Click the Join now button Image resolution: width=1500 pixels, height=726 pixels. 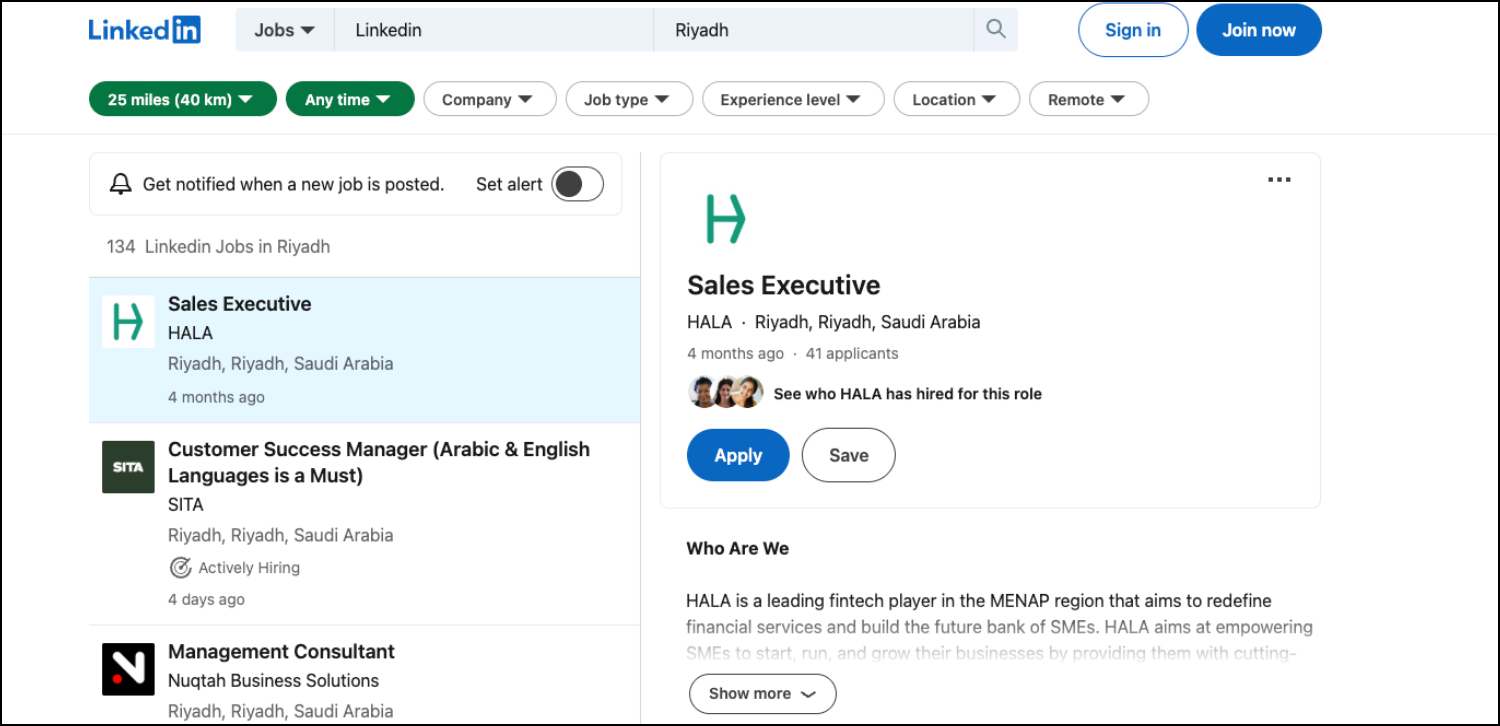tap(1259, 30)
